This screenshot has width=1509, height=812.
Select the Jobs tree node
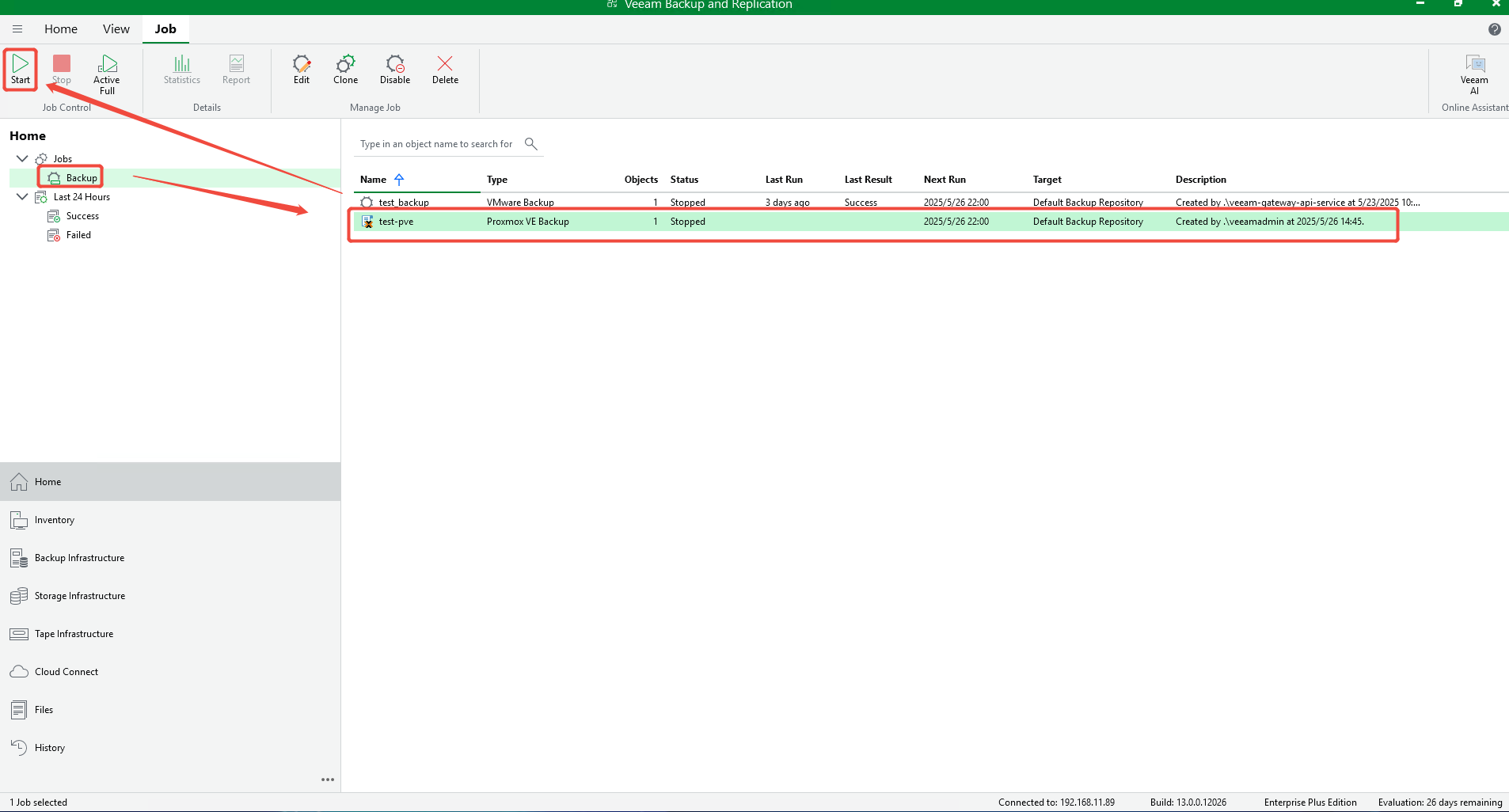[63, 159]
